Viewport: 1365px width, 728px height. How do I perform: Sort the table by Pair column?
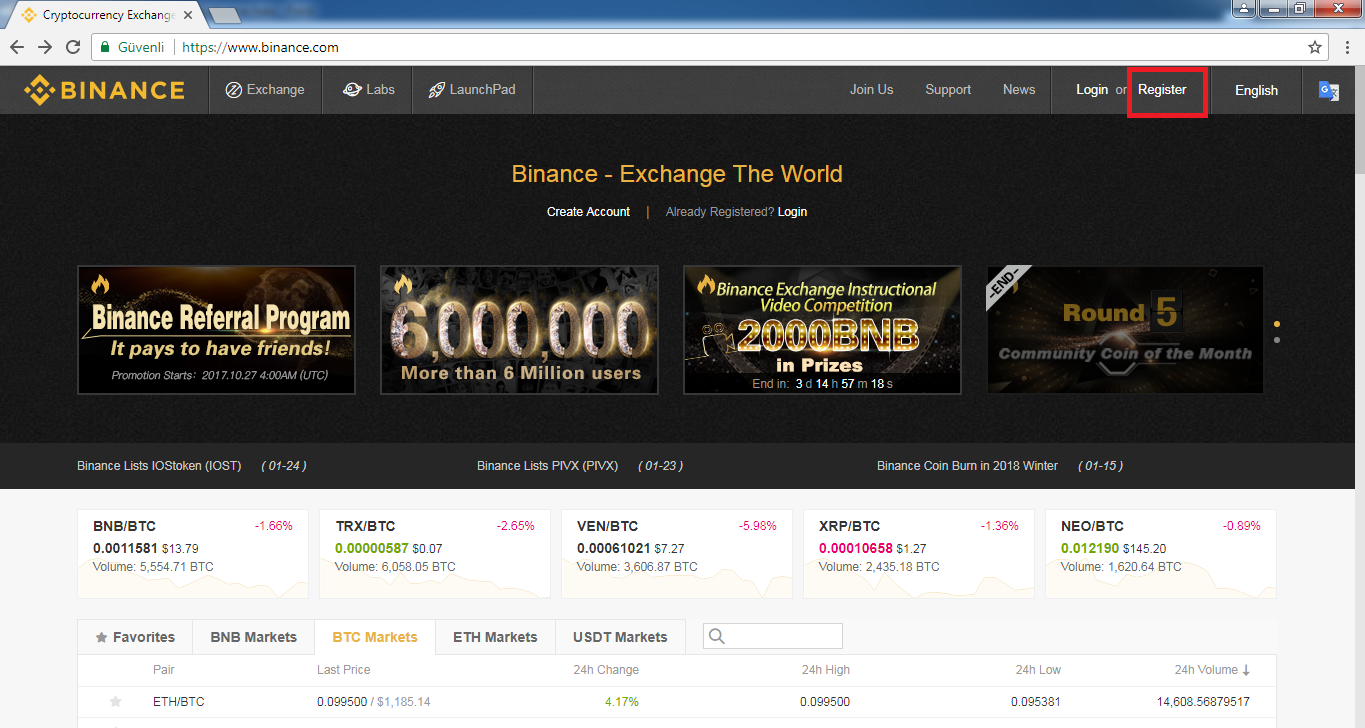point(164,670)
